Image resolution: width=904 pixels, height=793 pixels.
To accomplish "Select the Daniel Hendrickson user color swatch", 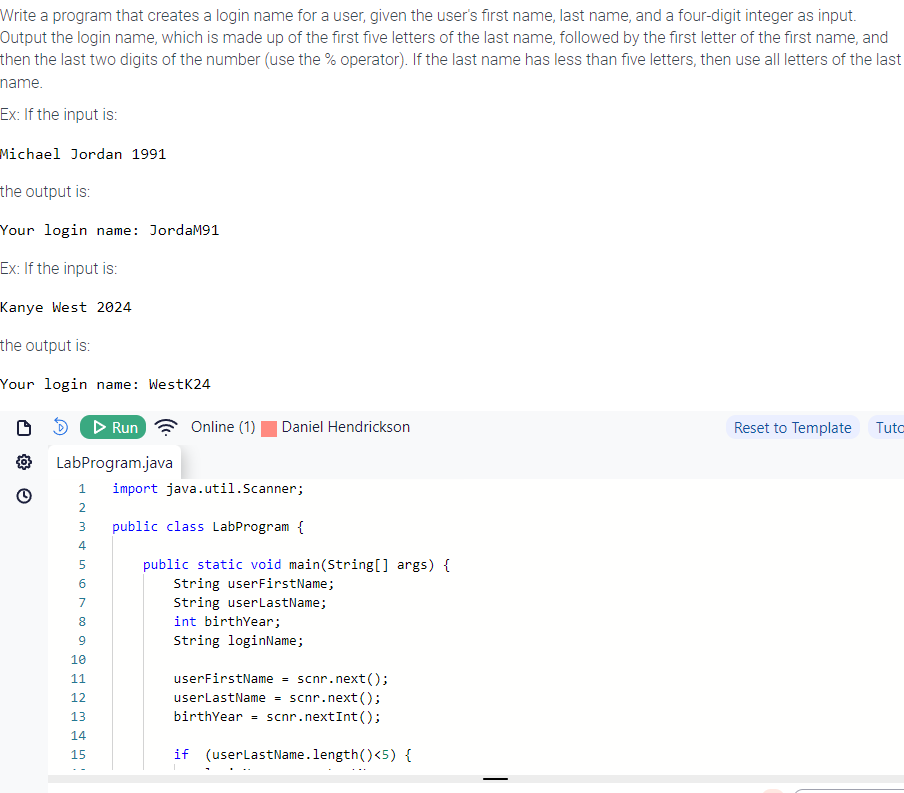I will click(269, 429).
